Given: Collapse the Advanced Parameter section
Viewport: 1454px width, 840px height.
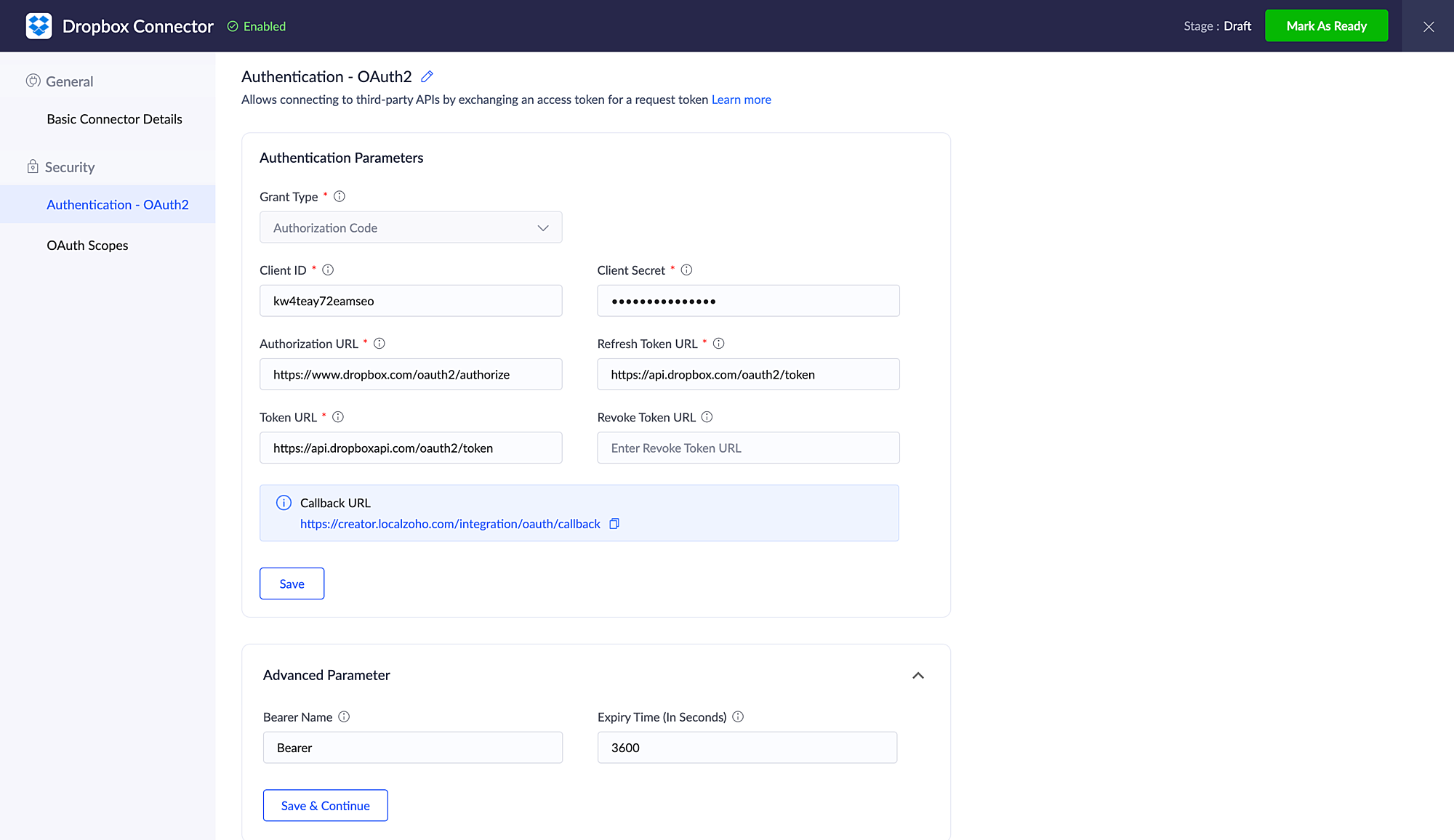Looking at the screenshot, I should tap(918, 675).
